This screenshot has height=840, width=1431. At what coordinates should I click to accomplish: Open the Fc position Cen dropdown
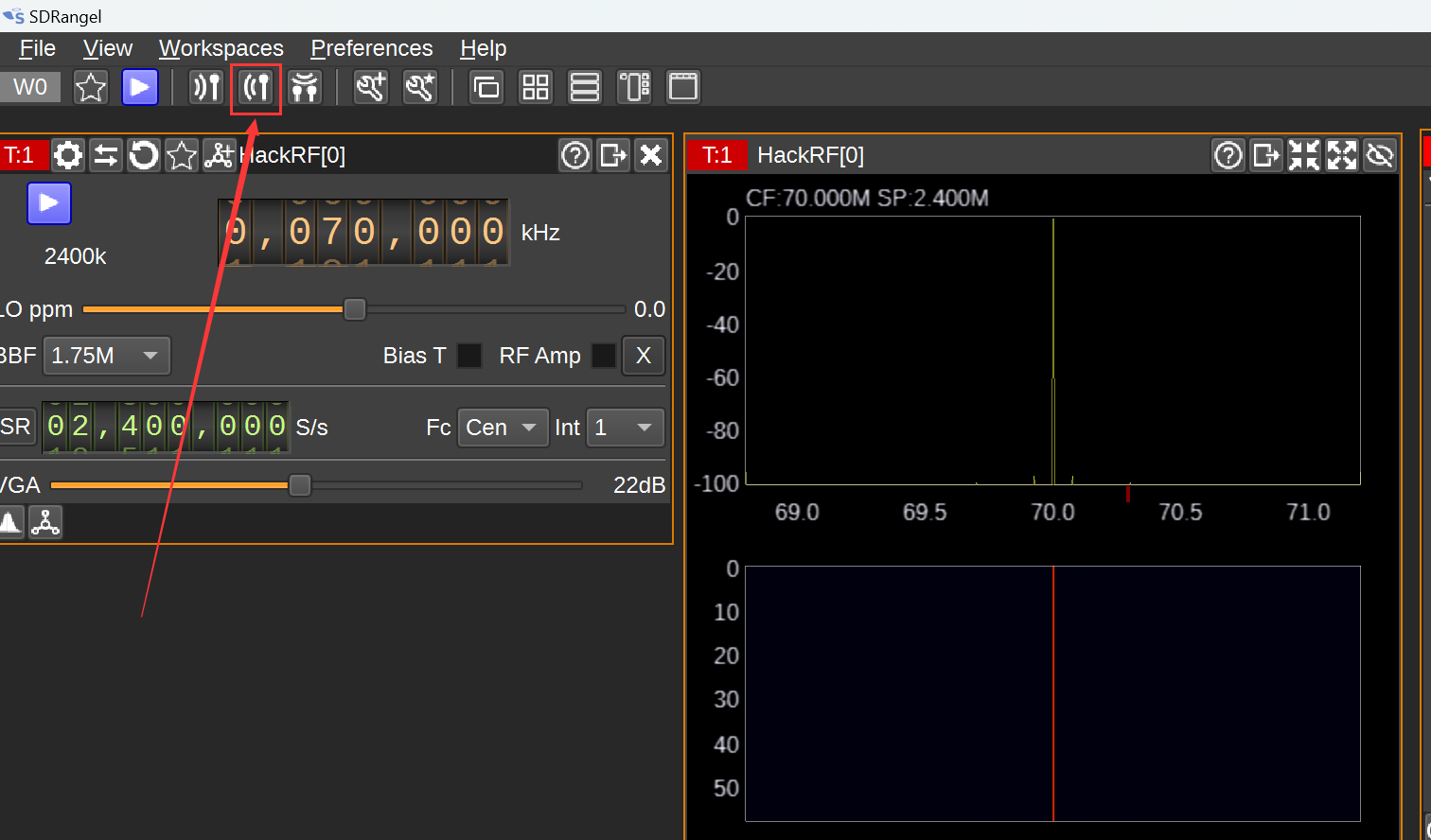point(503,428)
